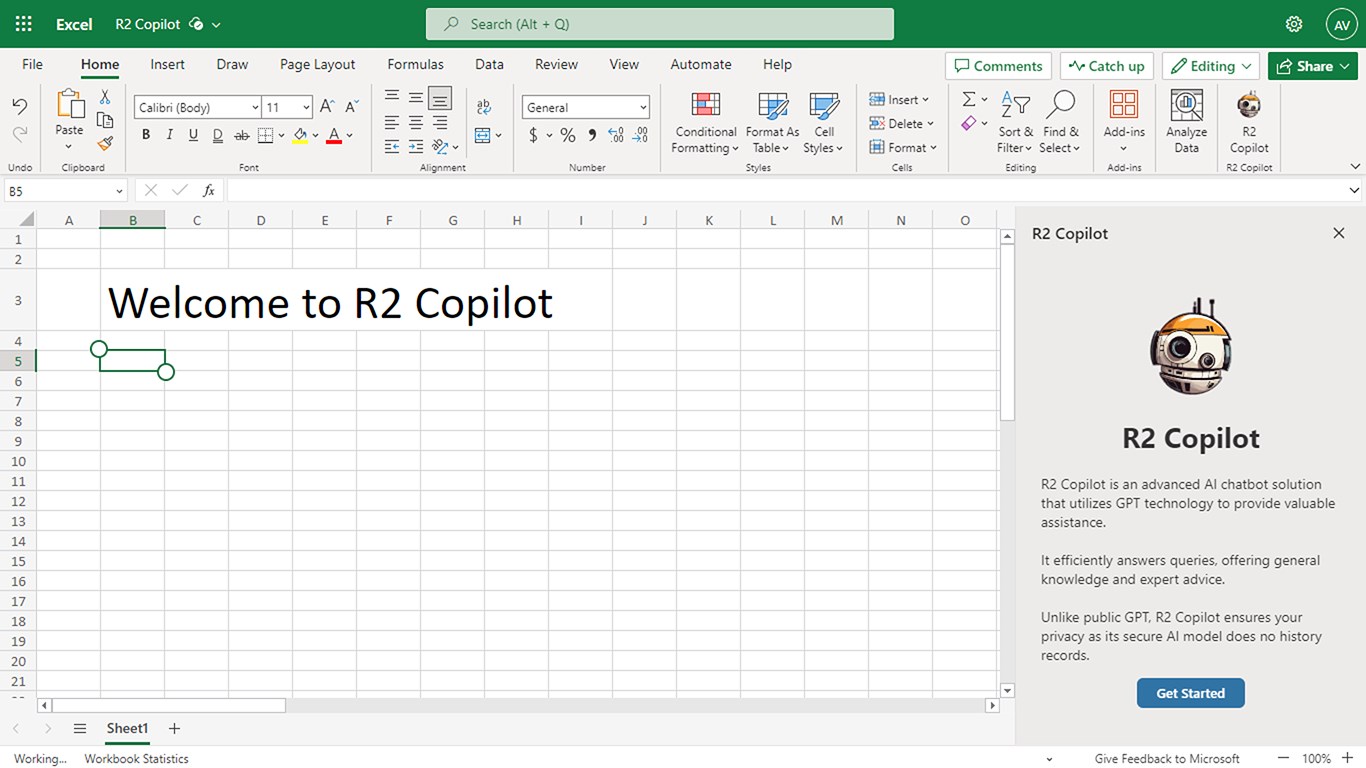Open Workbook Statistics

[x=136, y=758]
